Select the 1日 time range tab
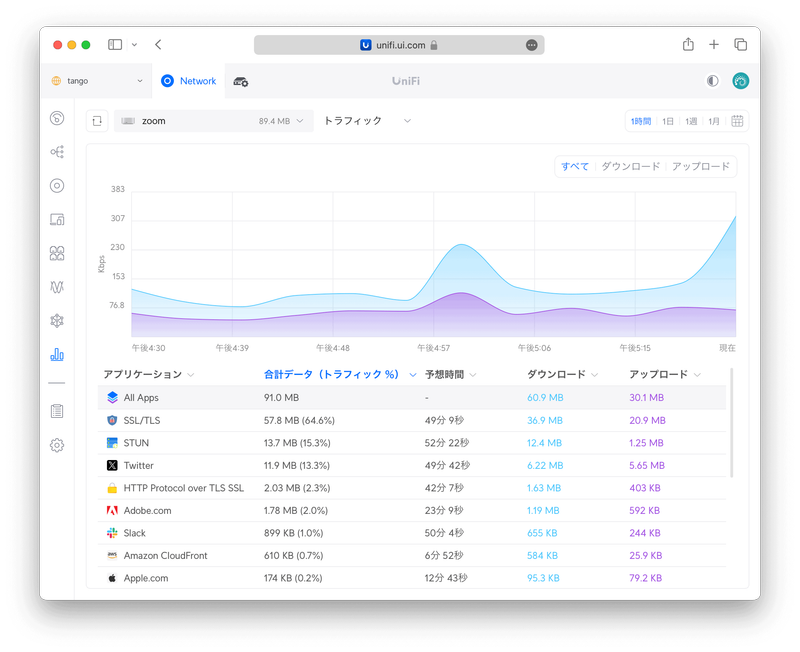The height and width of the screenshot is (652, 800). tap(667, 121)
